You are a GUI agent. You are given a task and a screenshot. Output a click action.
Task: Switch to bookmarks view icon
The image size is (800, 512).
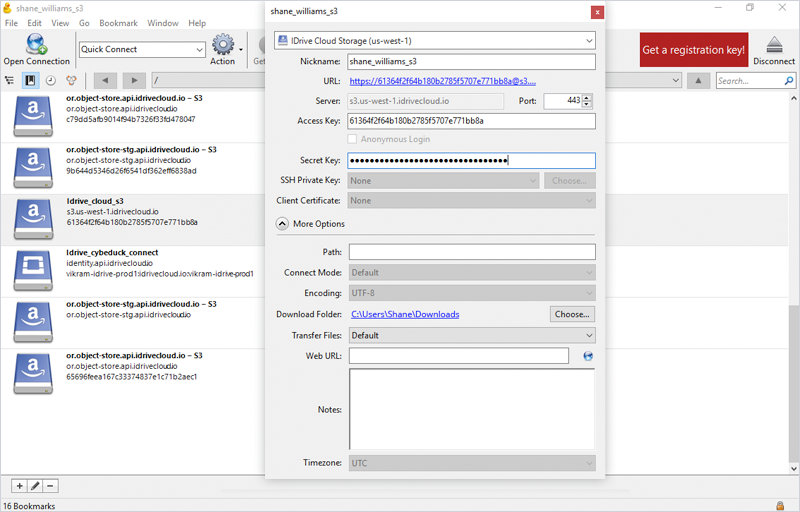(30, 81)
